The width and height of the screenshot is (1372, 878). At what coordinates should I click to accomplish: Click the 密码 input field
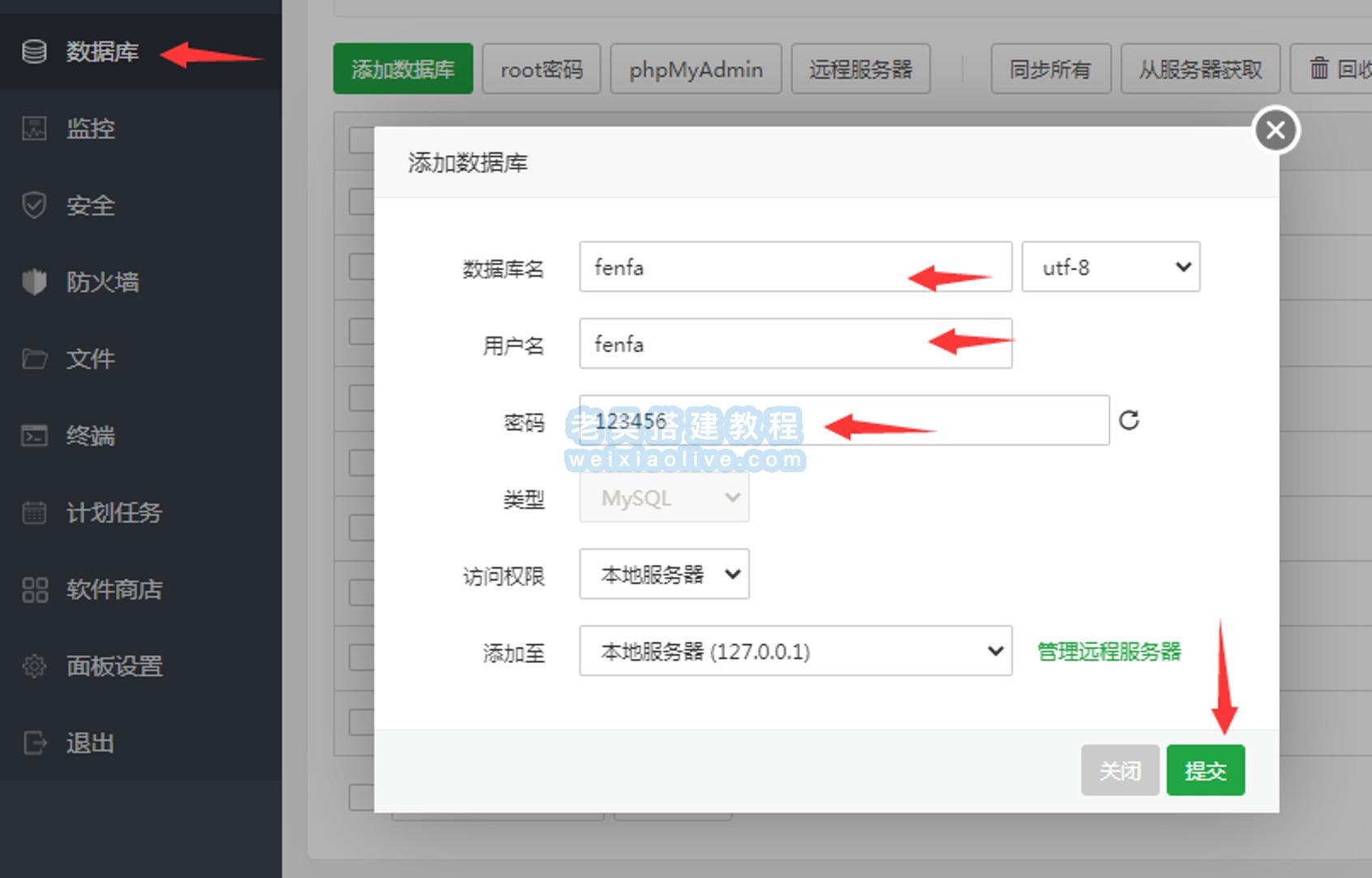pyautogui.click(x=844, y=420)
